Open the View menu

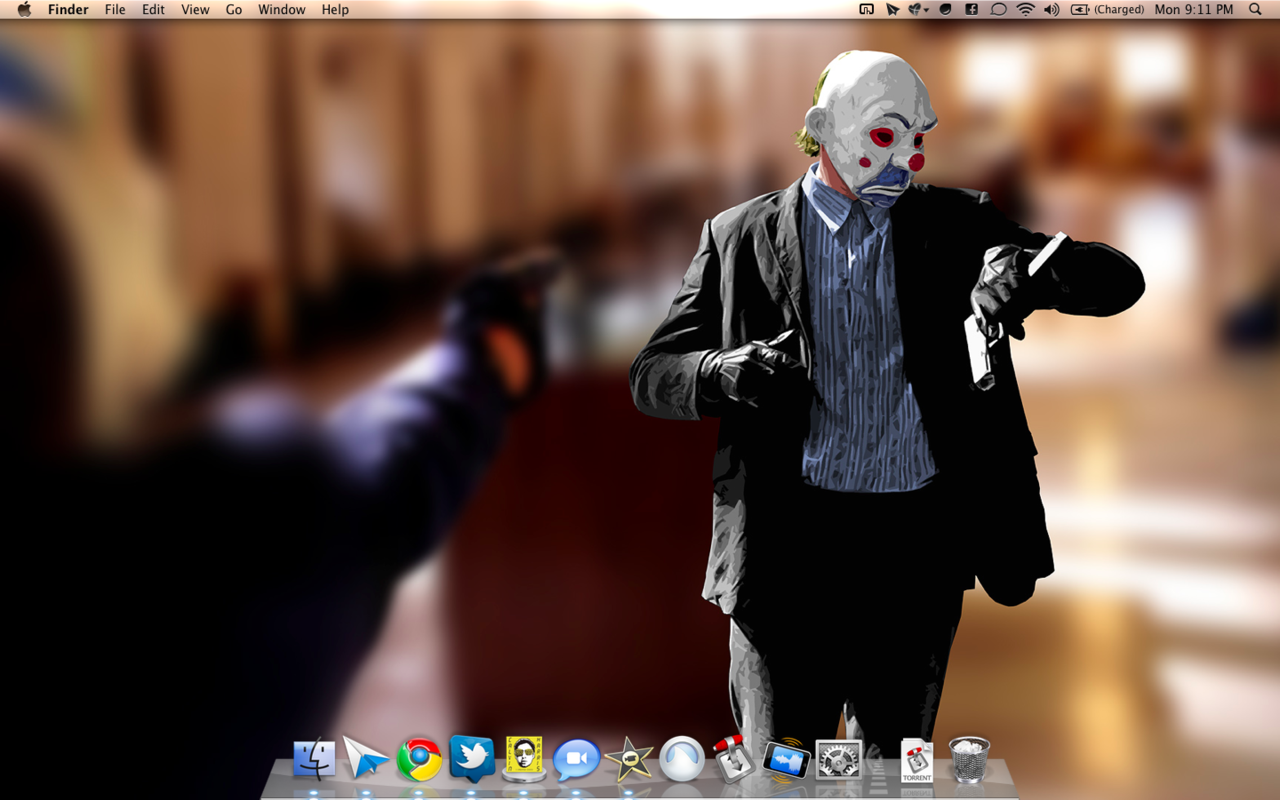point(194,9)
